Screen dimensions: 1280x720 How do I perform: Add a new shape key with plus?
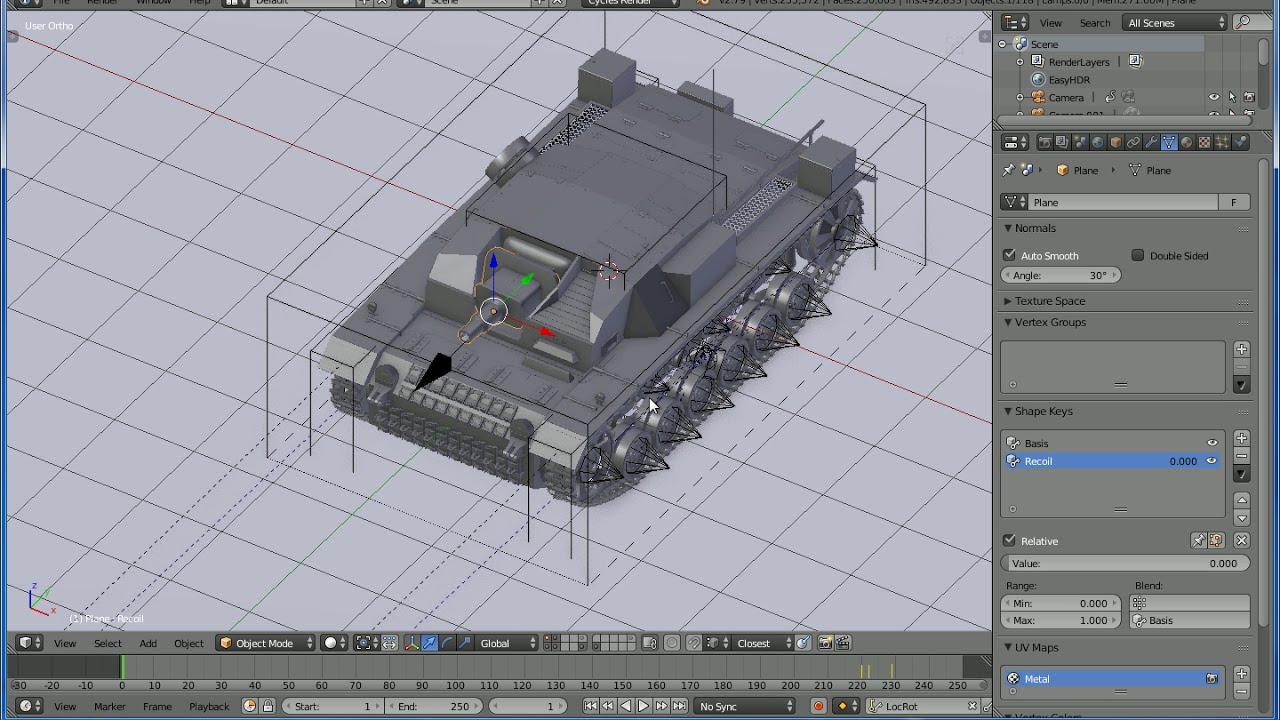click(1241, 438)
